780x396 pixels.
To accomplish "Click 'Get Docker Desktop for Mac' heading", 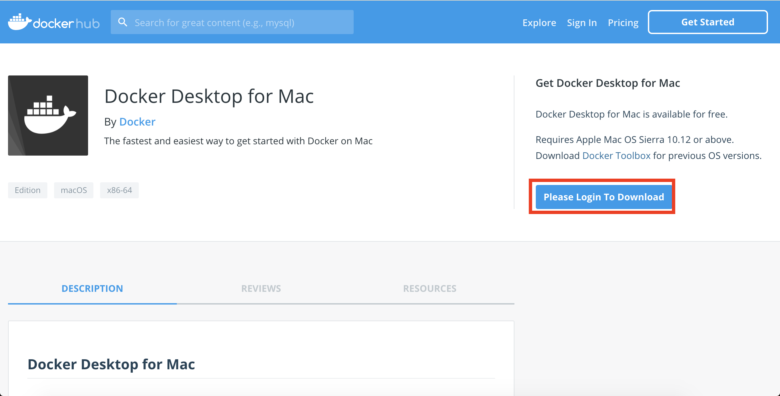I will (607, 83).
